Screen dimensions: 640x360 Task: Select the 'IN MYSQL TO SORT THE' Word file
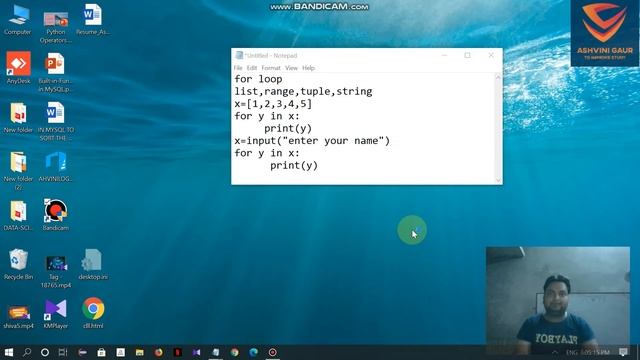[56, 121]
